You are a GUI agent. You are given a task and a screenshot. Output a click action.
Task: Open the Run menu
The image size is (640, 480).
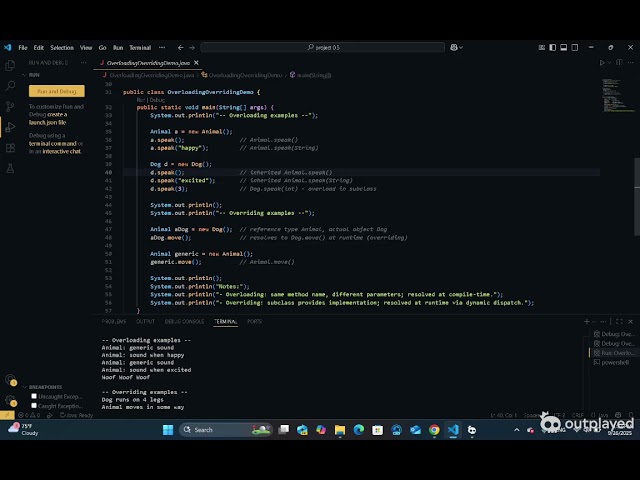[x=118, y=48]
